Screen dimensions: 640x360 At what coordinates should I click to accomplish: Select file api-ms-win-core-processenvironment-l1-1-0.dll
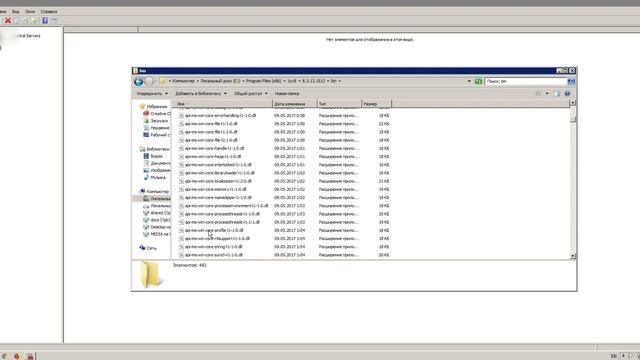tap(227, 206)
